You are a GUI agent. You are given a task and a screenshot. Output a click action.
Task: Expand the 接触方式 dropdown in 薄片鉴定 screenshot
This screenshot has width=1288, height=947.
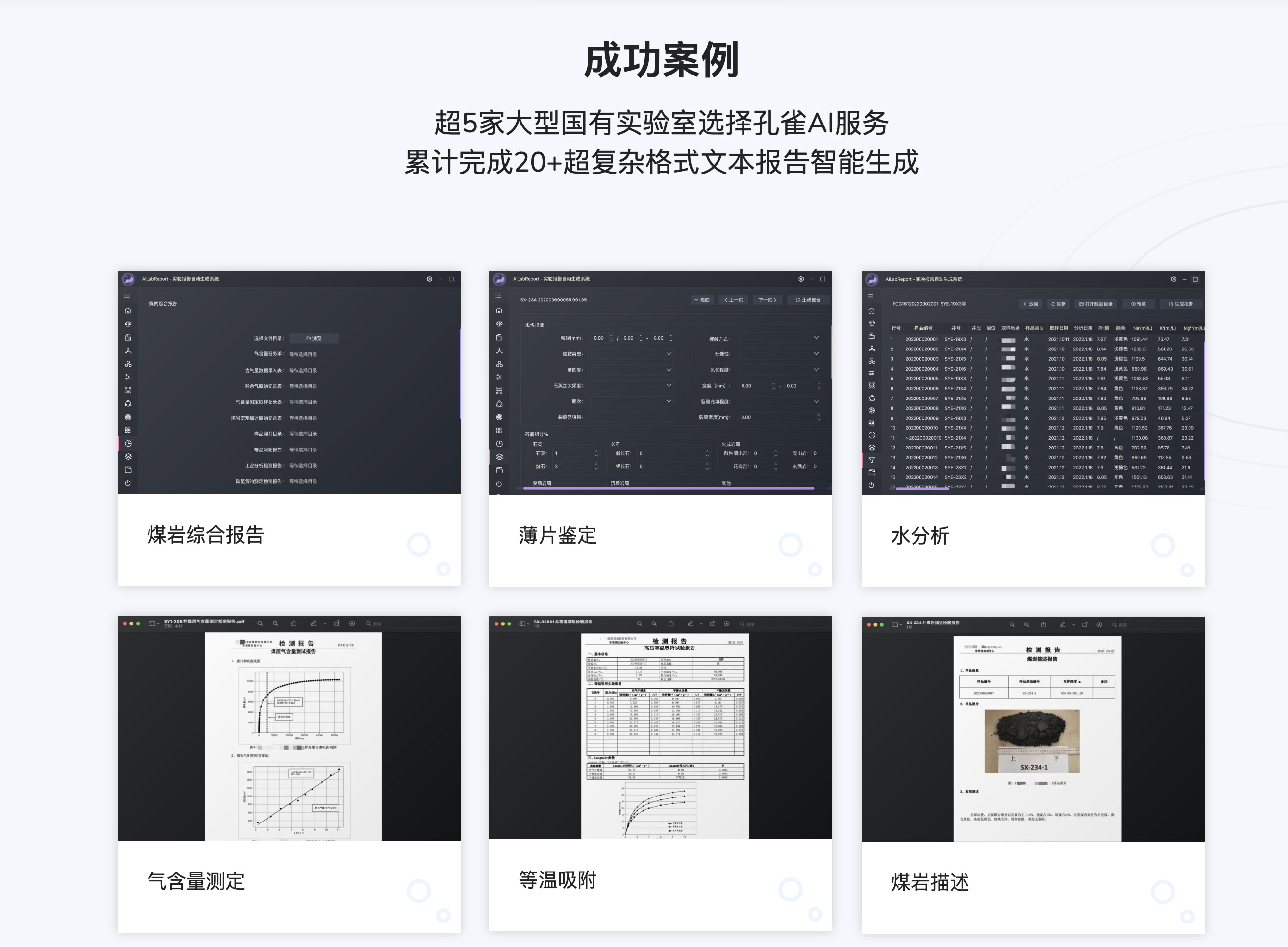(x=780, y=338)
